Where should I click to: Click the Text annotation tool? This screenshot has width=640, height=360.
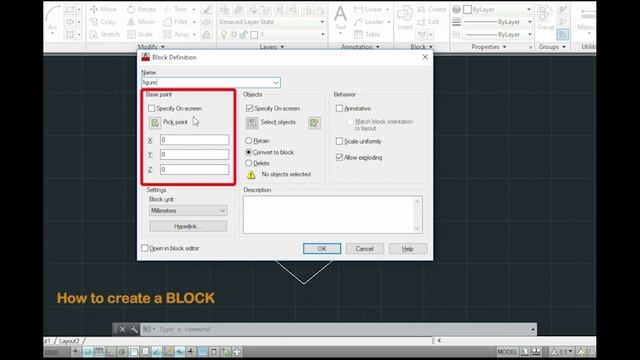pyautogui.click(x=340, y=18)
